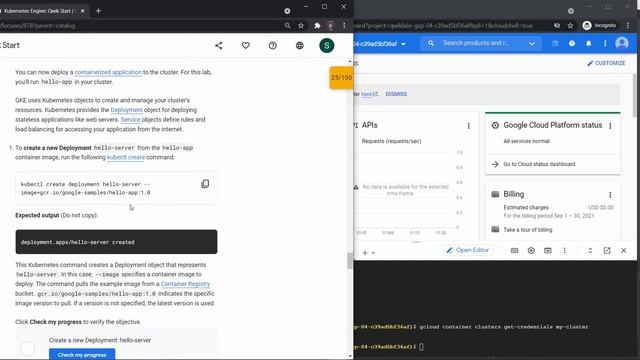Click the left browser address bar

click(x=139, y=26)
